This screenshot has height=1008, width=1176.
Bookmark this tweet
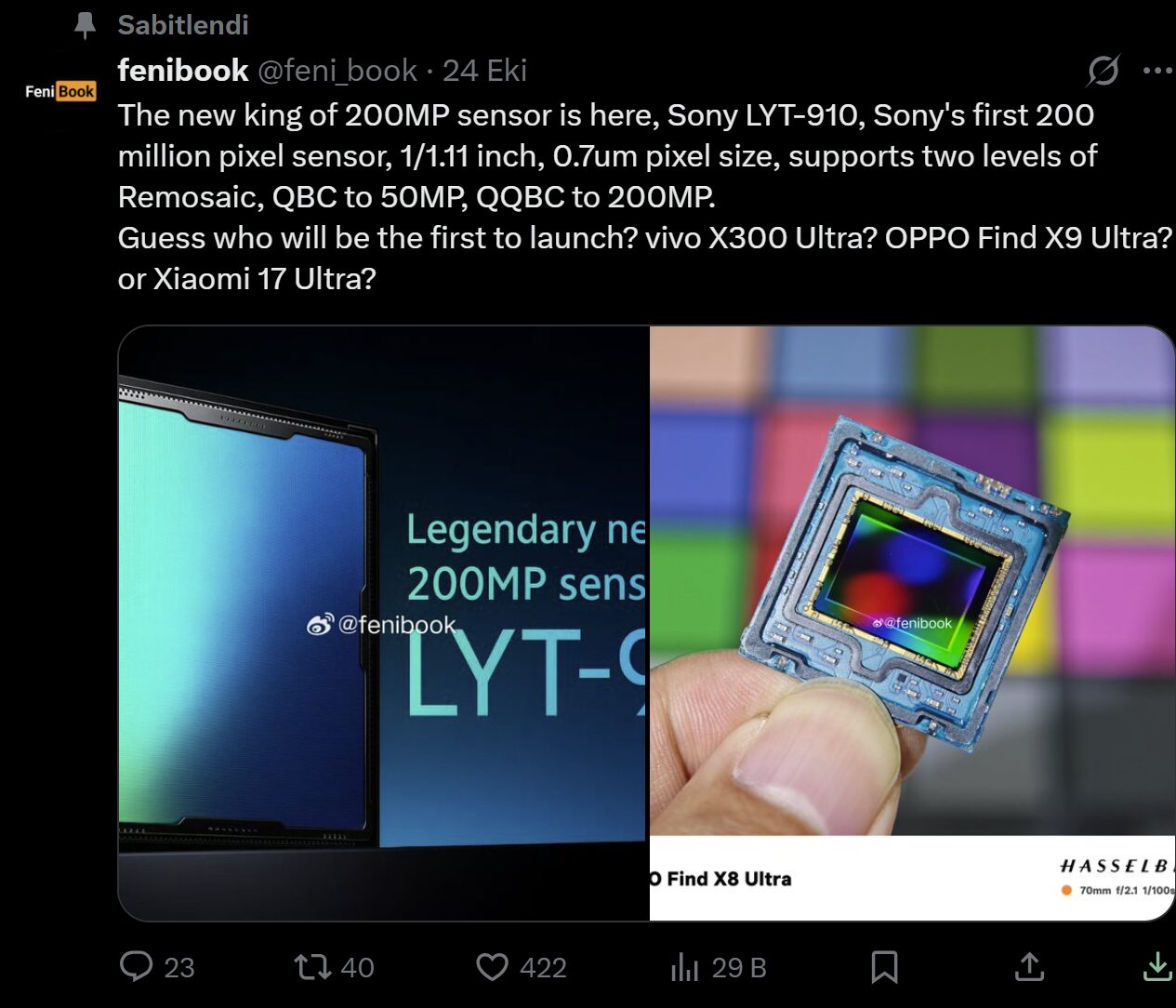(885, 967)
